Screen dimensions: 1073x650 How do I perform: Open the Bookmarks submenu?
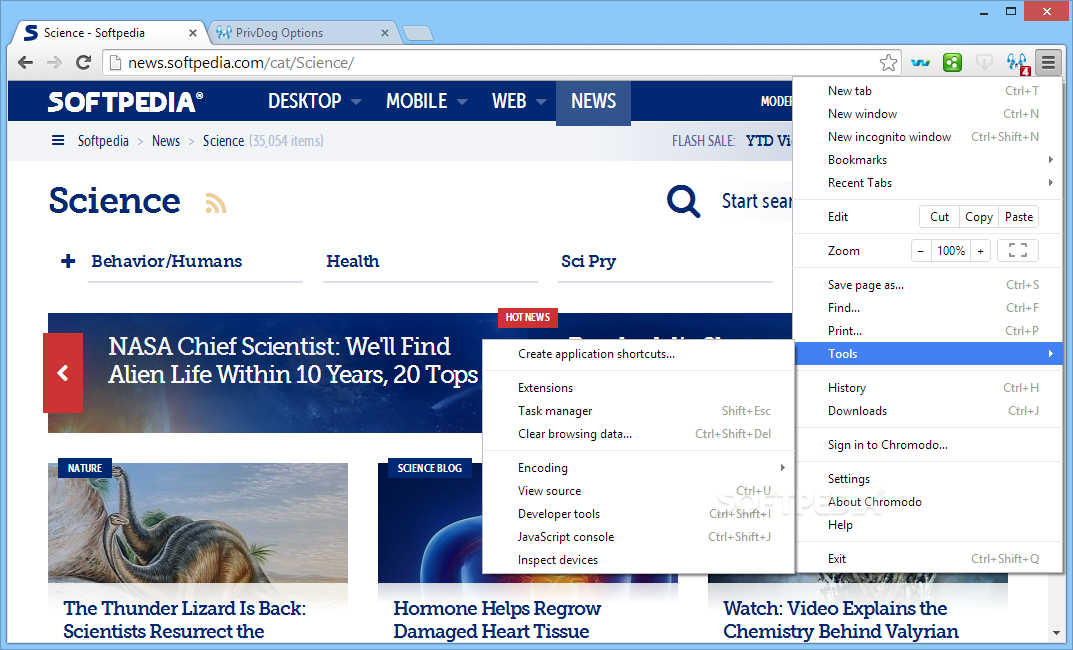pyautogui.click(x=927, y=159)
